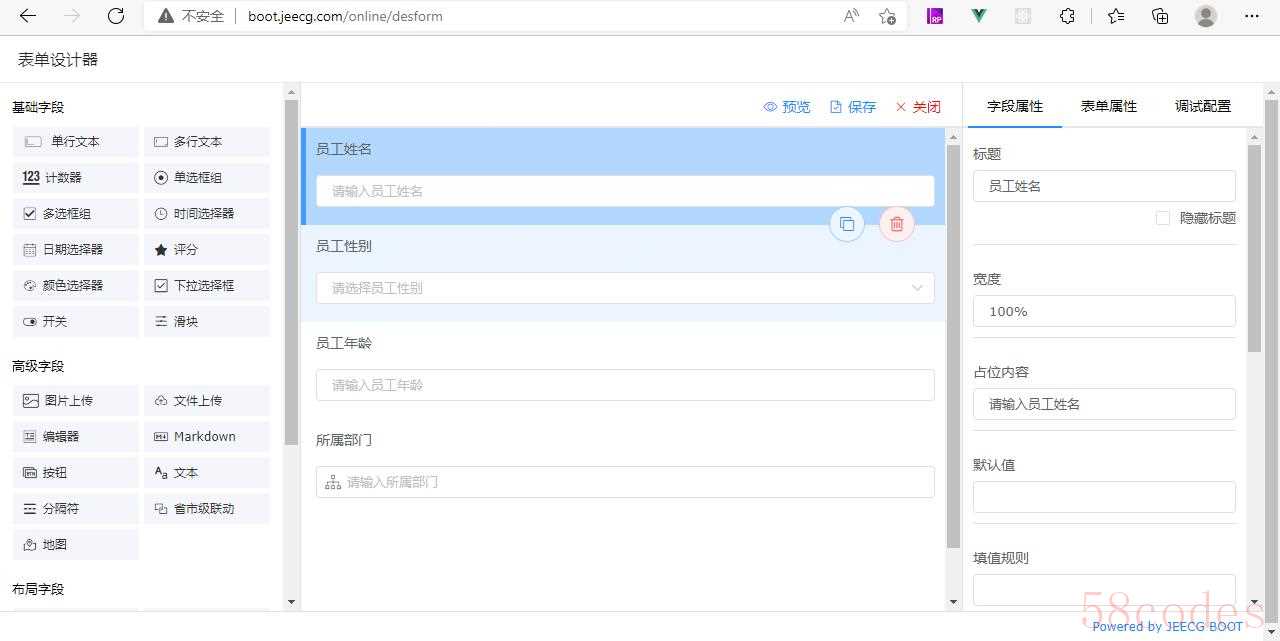Click the left field palette scrollbar
The height and width of the screenshot is (641, 1280).
tap(291, 272)
